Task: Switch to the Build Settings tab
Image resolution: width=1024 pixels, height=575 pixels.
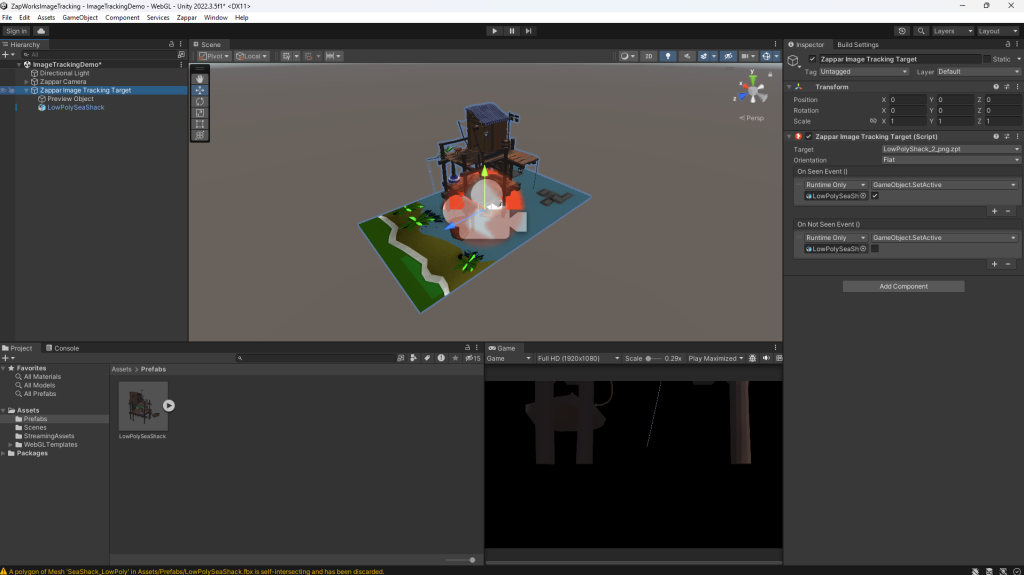Action: pyautogui.click(x=857, y=45)
